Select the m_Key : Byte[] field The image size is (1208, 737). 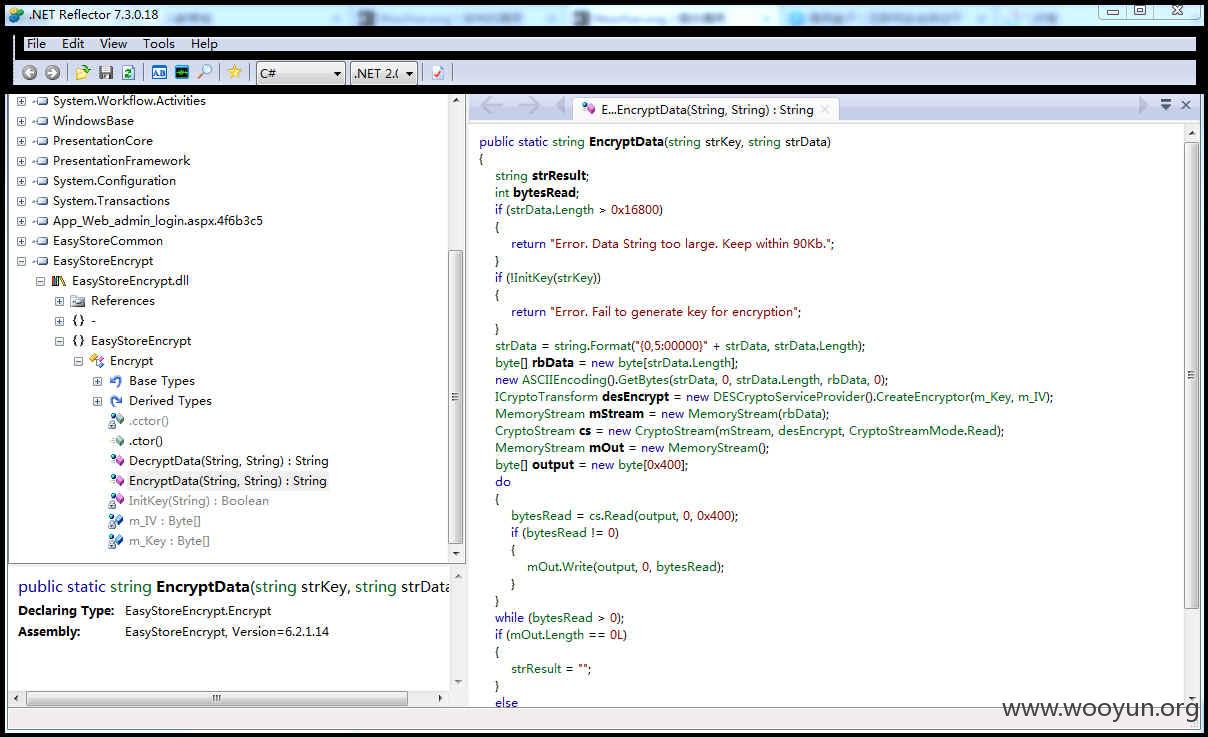[x=169, y=541]
